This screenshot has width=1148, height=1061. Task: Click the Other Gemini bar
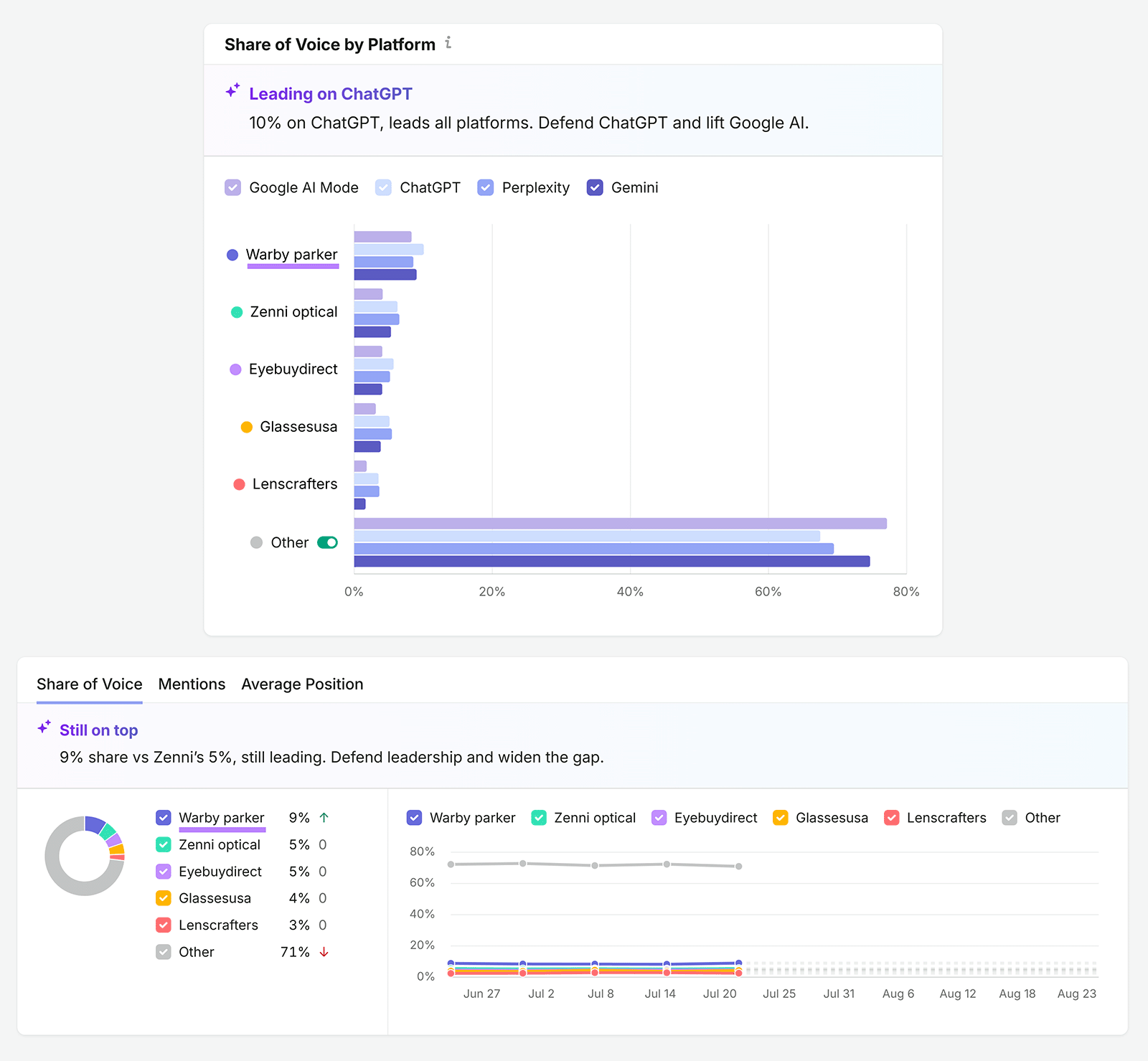[x=612, y=562]
